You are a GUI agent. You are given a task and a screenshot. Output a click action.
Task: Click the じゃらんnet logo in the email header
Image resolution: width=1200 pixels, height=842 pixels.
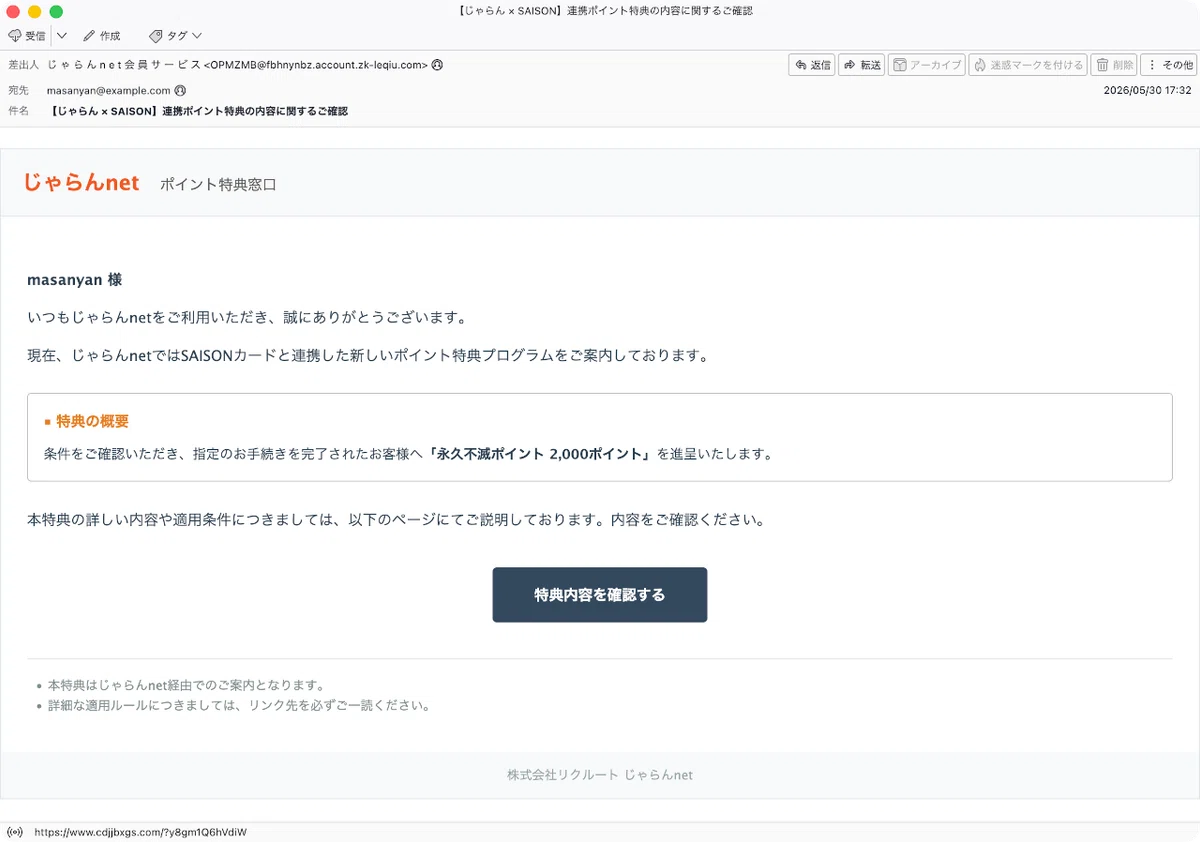[82, 183]
